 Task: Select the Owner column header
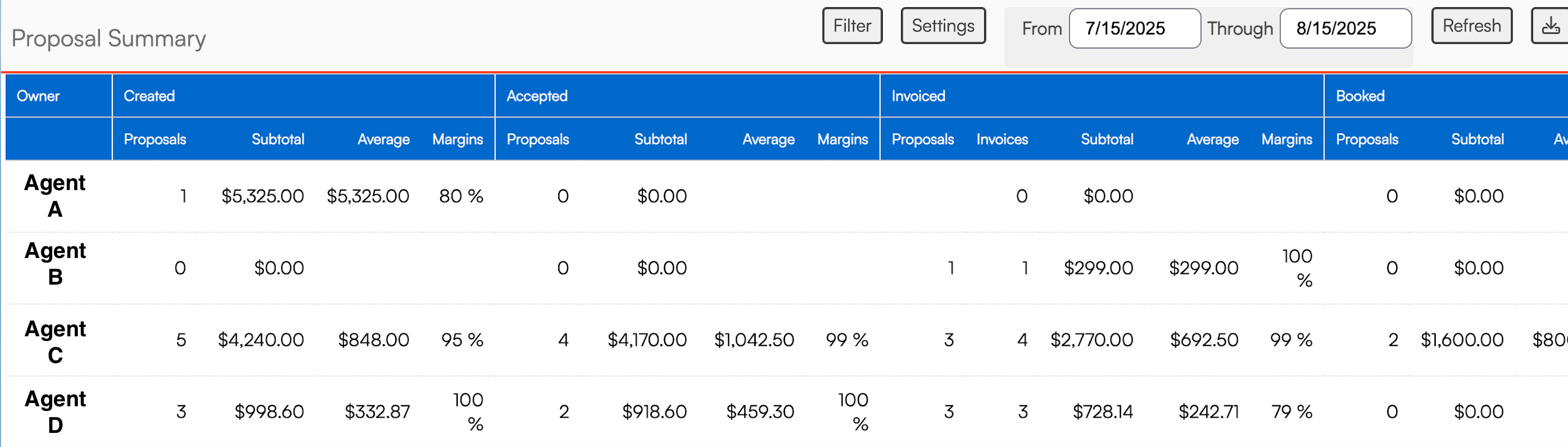coord(38,96)
